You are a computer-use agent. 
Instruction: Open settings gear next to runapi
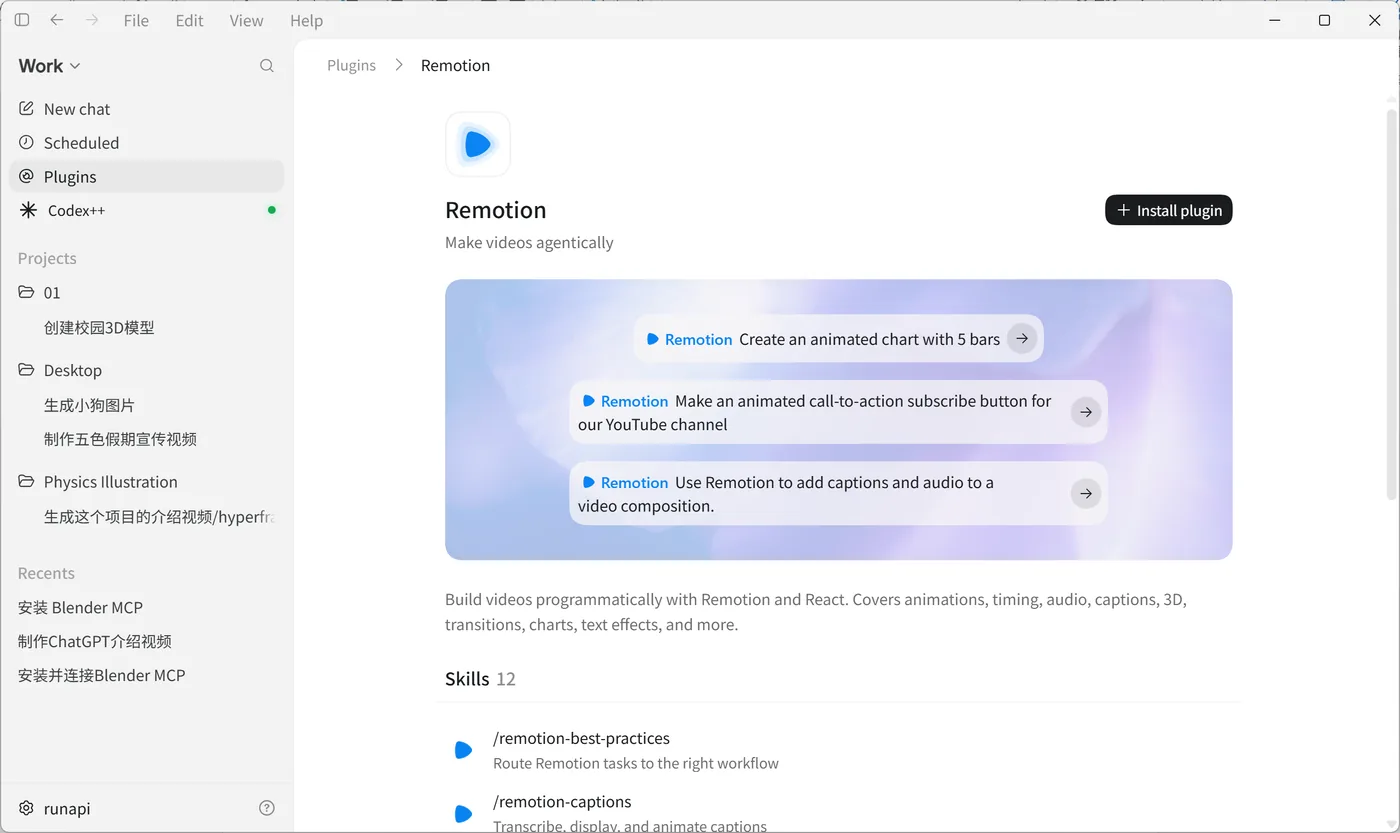27,808
